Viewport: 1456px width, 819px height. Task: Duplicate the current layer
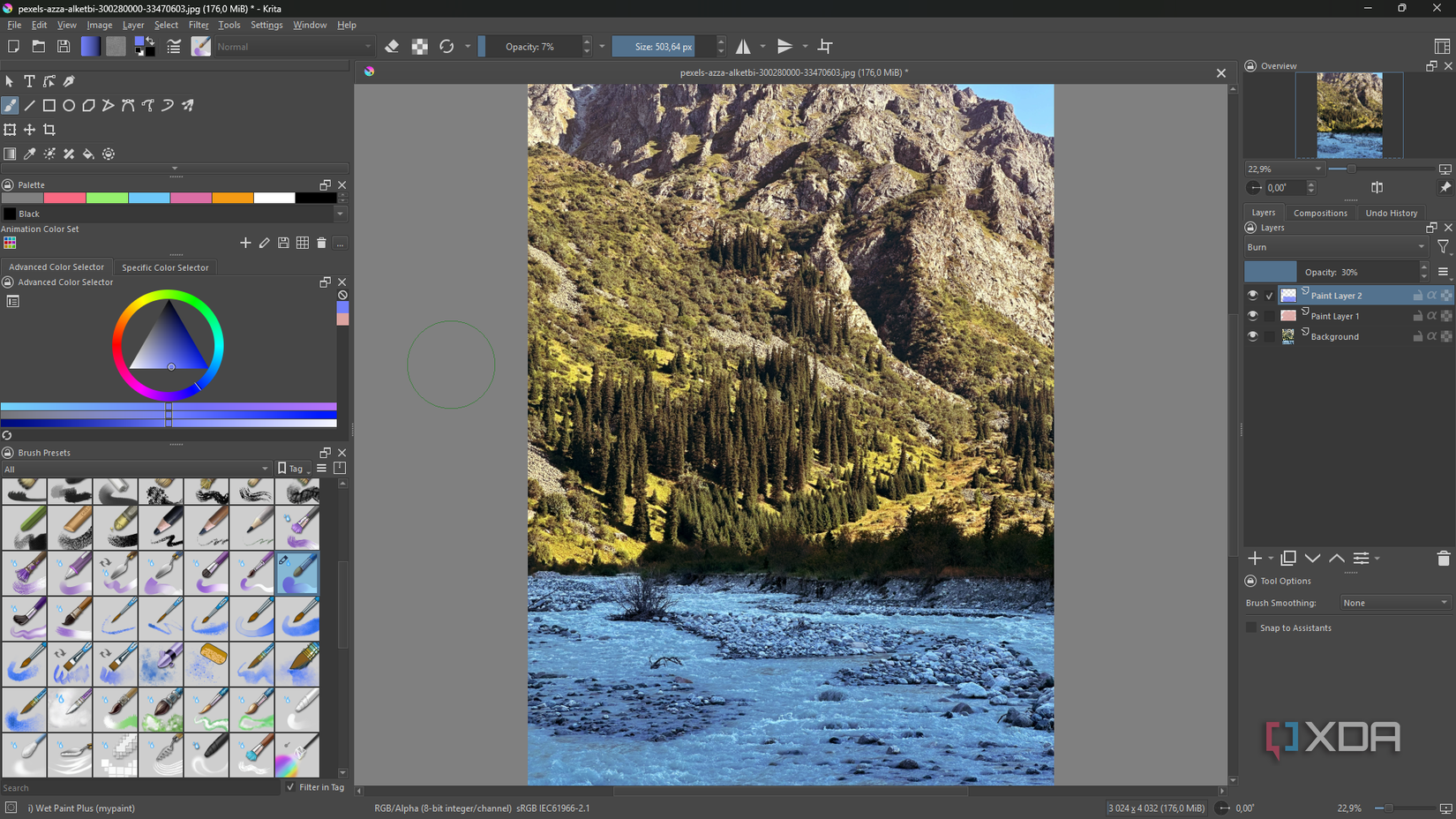point(1288,558)
